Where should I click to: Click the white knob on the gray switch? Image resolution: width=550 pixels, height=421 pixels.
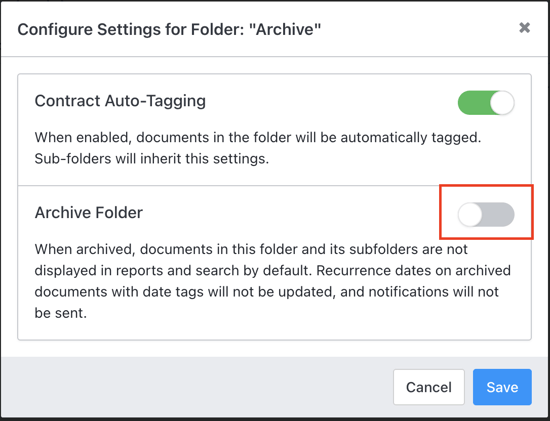click(x=470, y=214)
